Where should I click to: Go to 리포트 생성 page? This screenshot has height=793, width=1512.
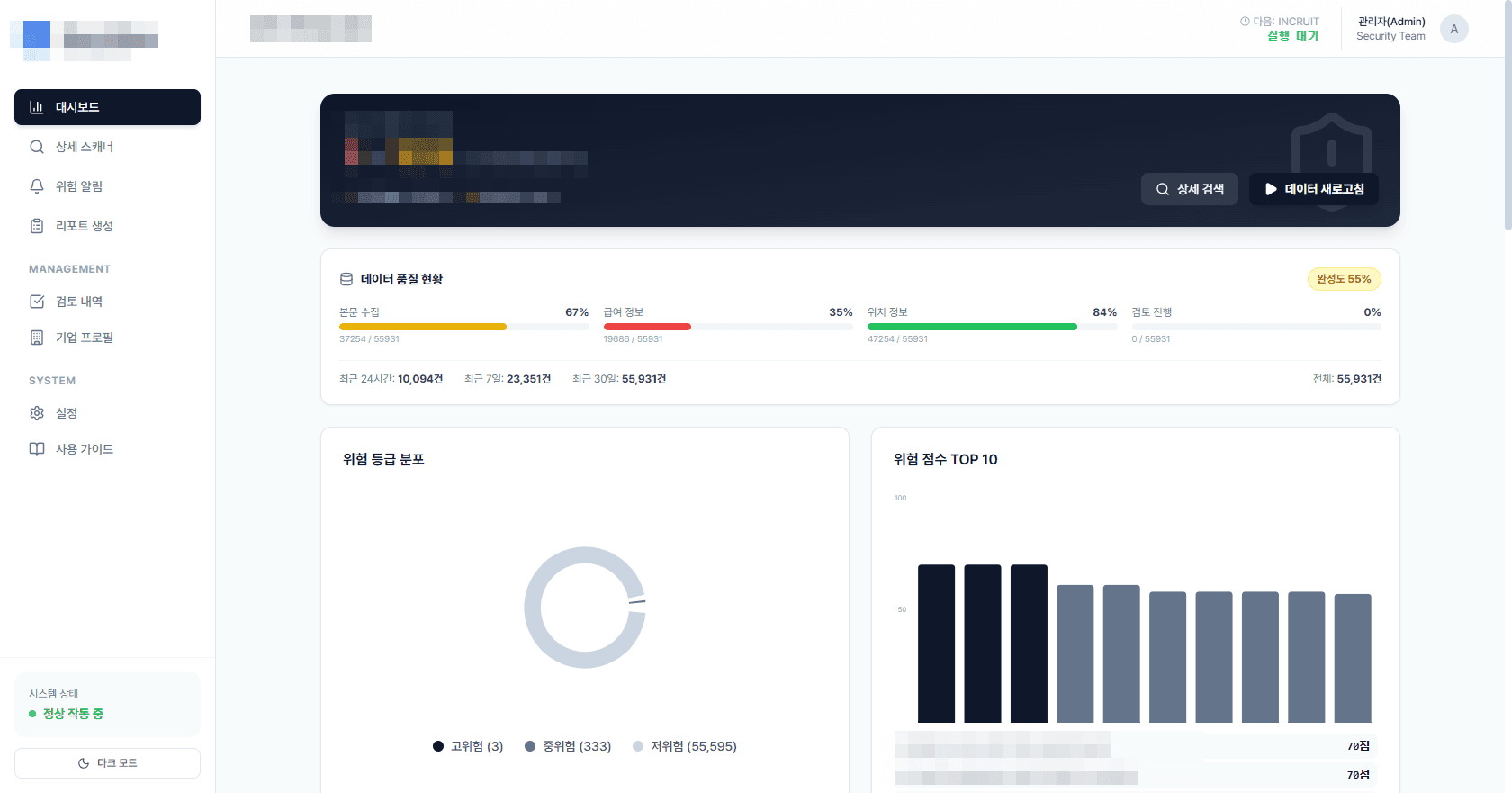[x=85, y=226]
